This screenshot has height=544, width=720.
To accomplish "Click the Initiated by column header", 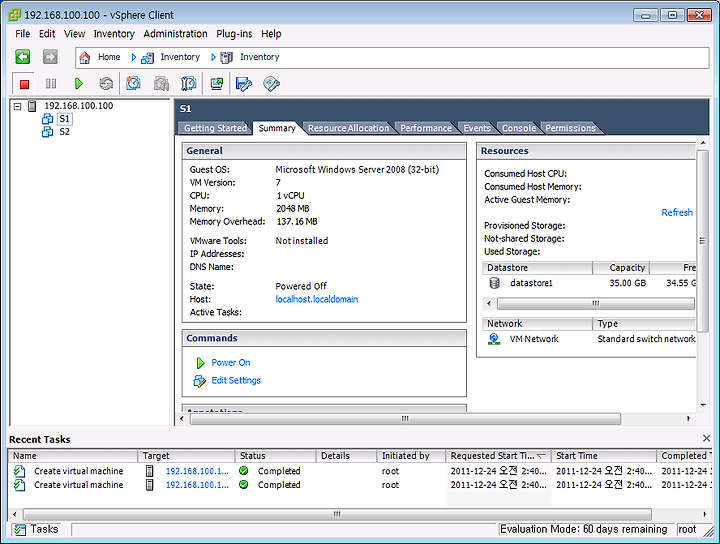I will [x=411, y=456].
